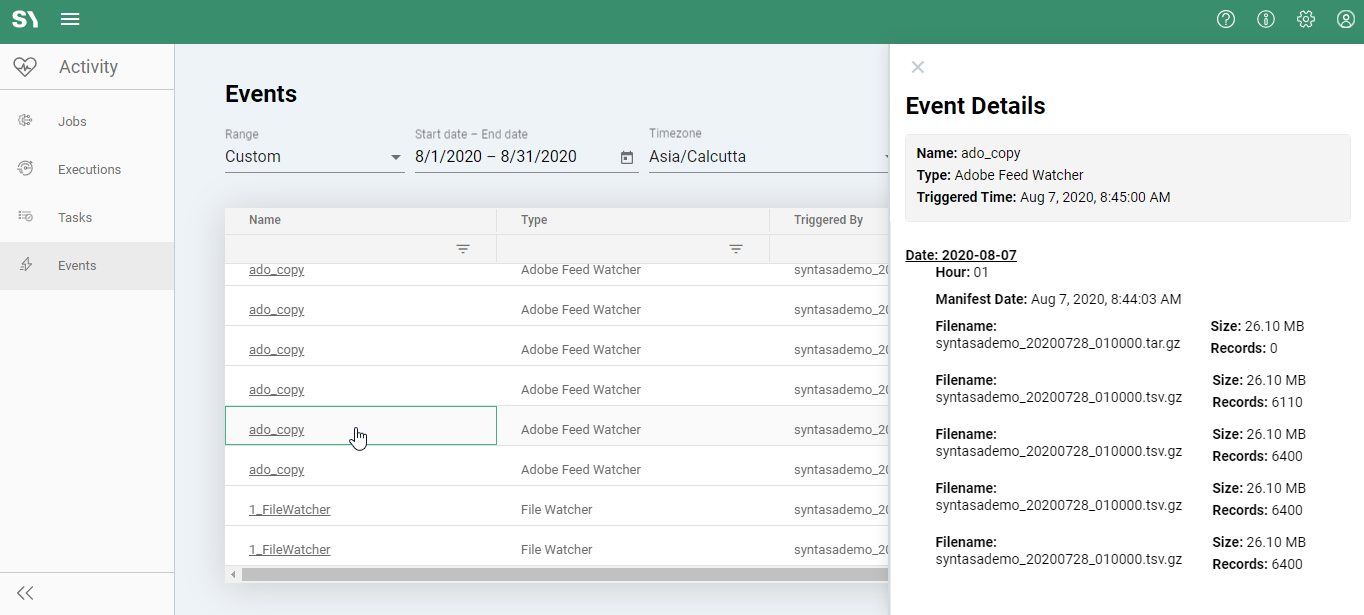This screenshot has width=1364, height=615.
Task: Open the Range dropdown showing Custom
Action: pos(314,156)
